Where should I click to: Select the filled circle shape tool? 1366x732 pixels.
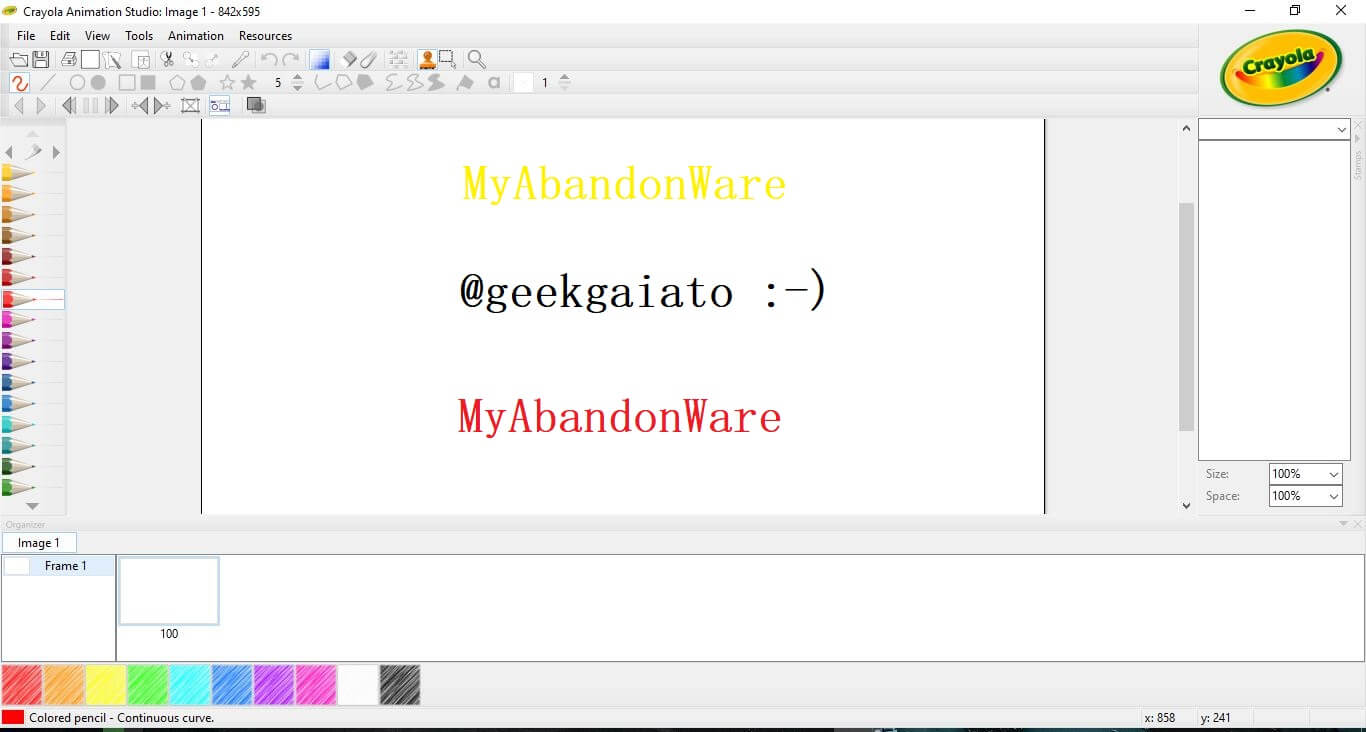[x=98, y=83]
